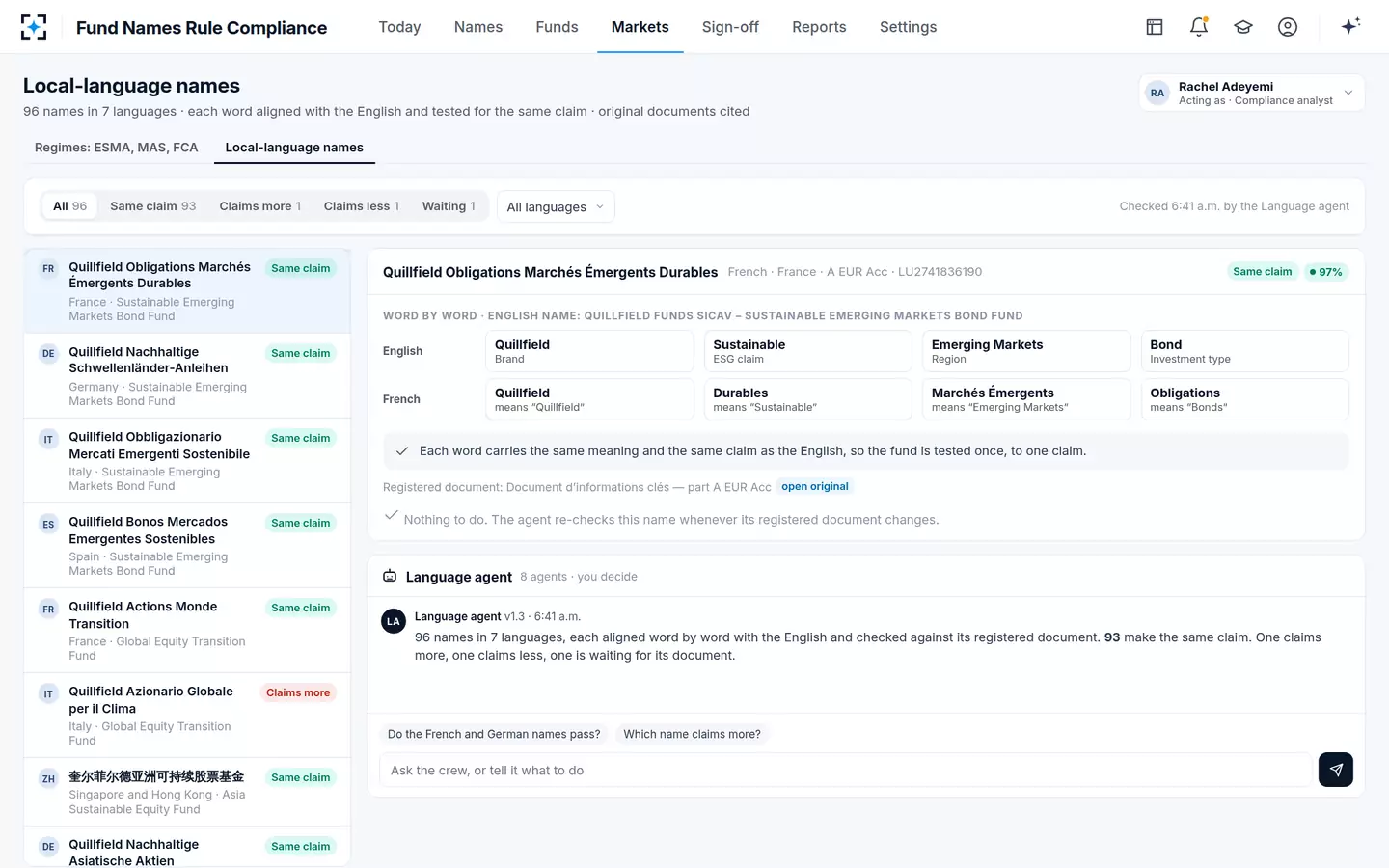The height and width of the screenshot is (868, 1389).
Task: Filter by Claims less 1
Action: tap(362, 206)
